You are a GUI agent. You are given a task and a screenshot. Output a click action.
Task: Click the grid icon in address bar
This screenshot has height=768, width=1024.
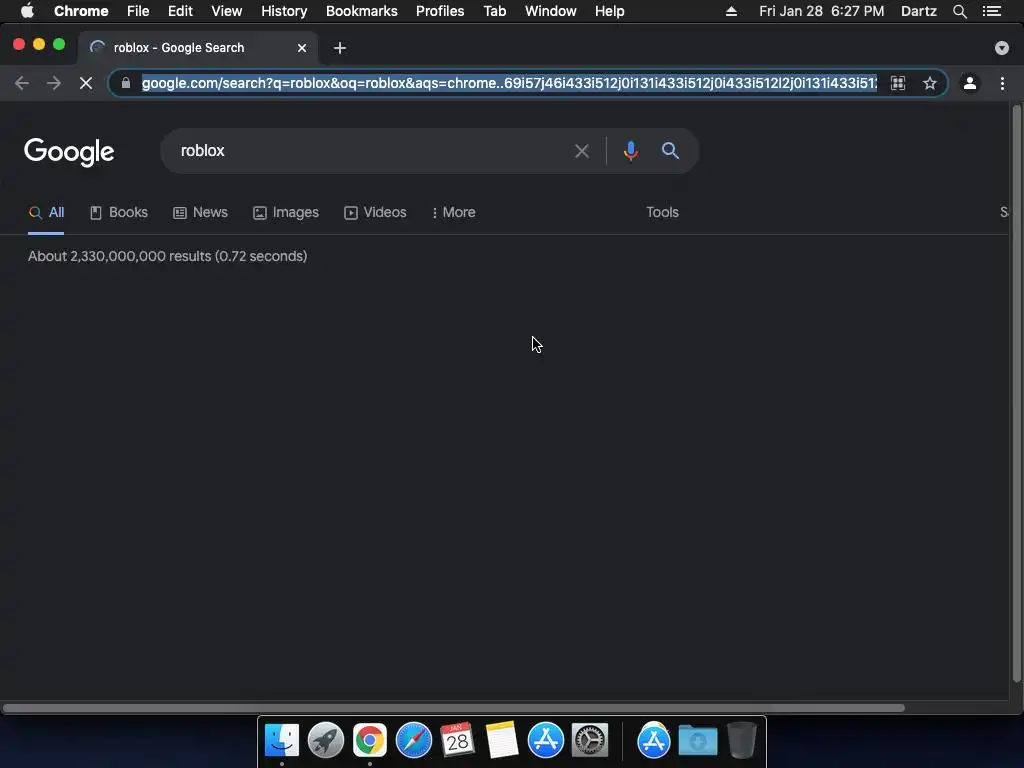[x=898, y=83]
